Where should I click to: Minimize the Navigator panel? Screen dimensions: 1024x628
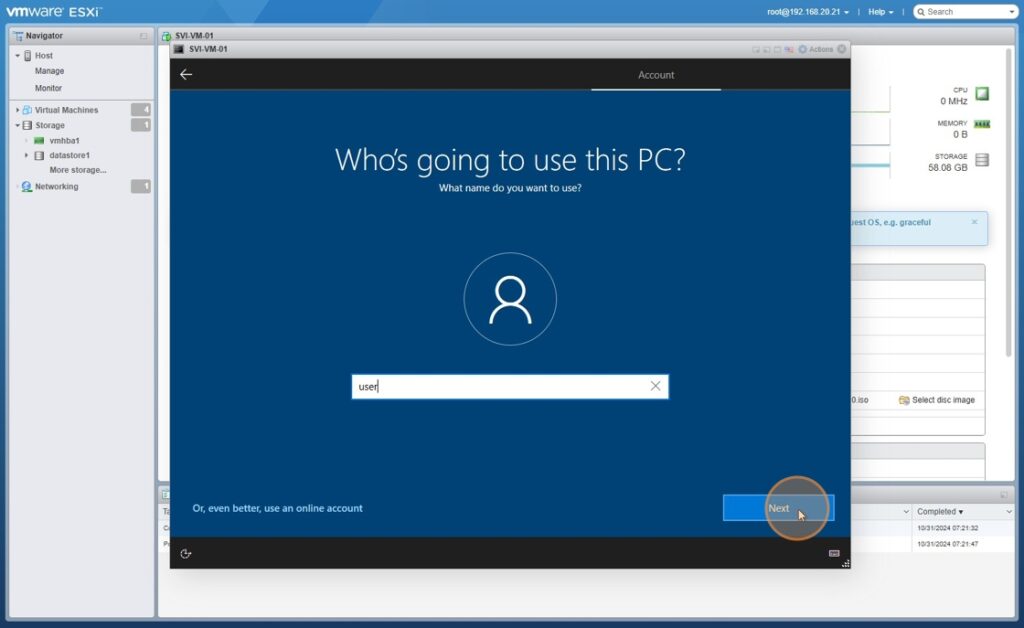coord(143,36)
